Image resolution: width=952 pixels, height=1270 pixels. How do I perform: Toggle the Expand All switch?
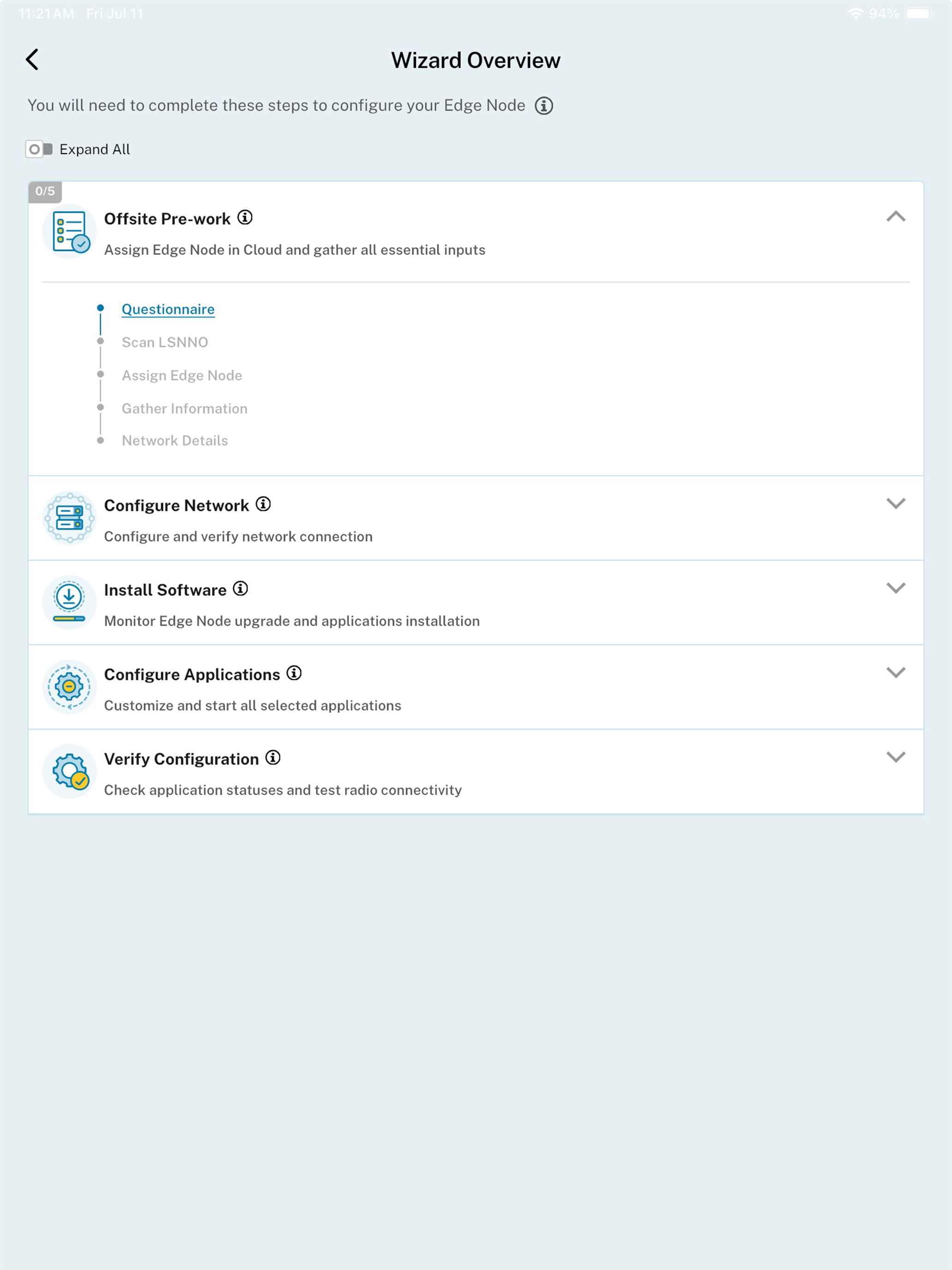click(x=39, y=149)
